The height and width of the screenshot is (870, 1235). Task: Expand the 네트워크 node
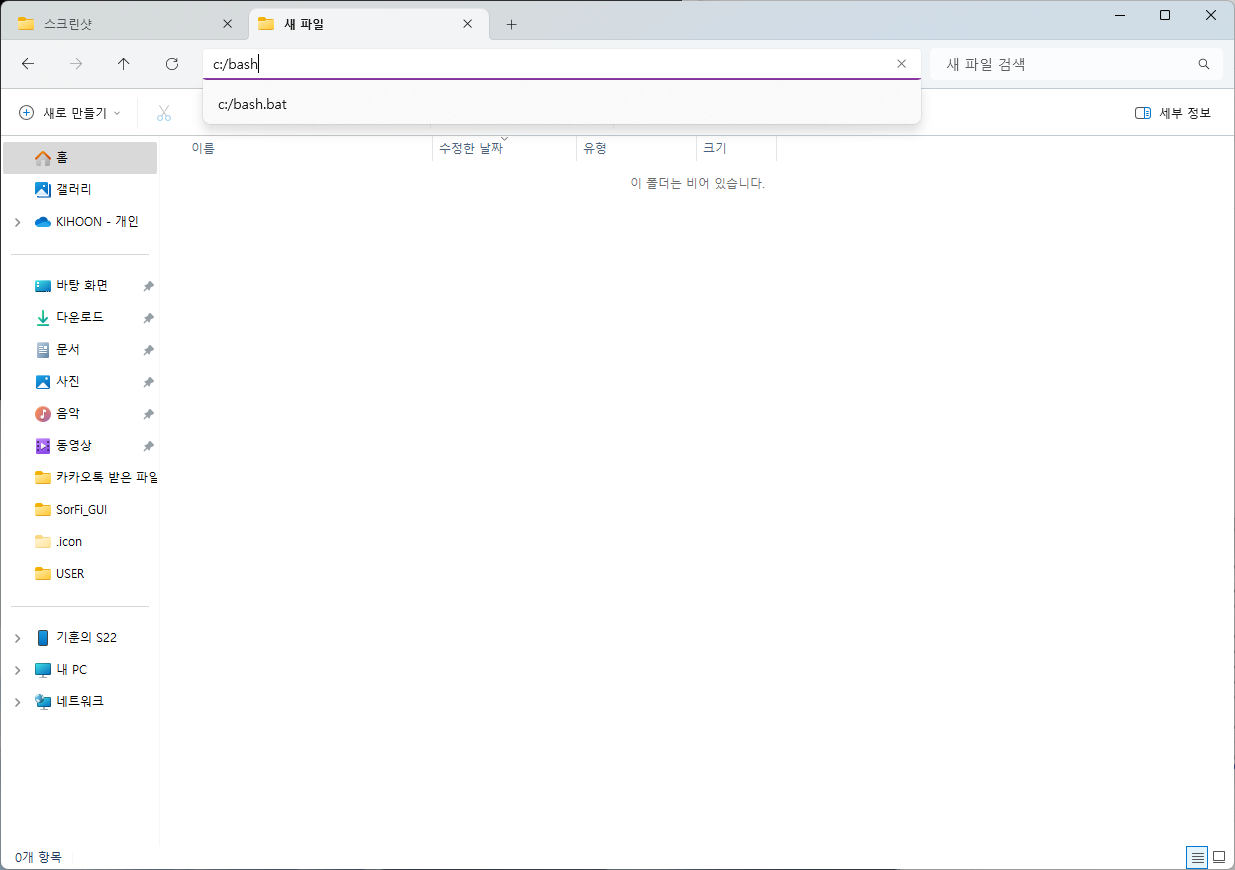click(x=18, y=702)
